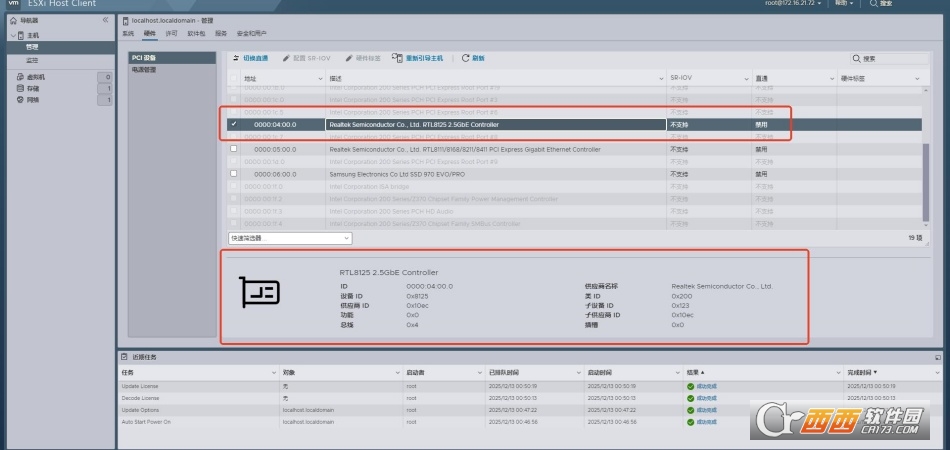Screen dimensions: 950x450
Task: Switch to the 服务 tab
Action: pos(221,33)
